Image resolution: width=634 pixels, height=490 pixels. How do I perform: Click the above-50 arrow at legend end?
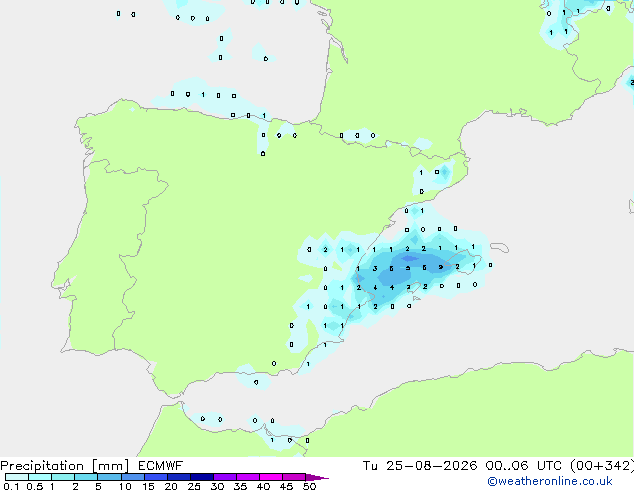pyautogui.click(x=317, y=477)
